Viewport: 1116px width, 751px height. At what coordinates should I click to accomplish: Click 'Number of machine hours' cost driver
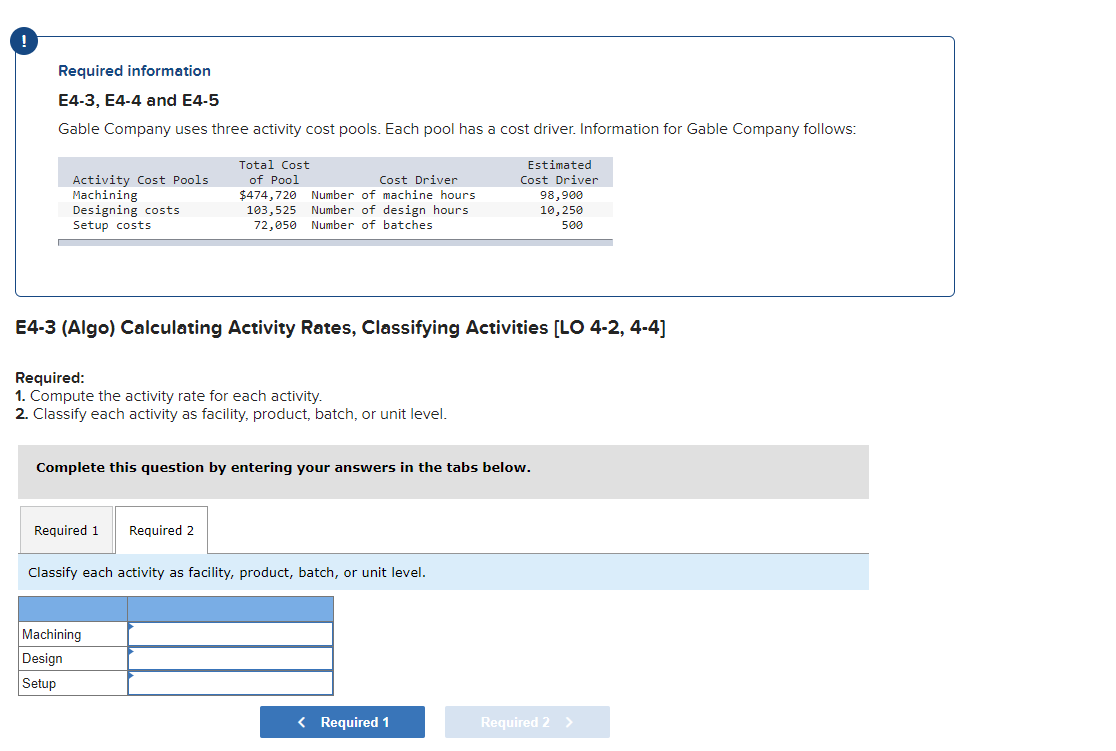pos(393,195)
